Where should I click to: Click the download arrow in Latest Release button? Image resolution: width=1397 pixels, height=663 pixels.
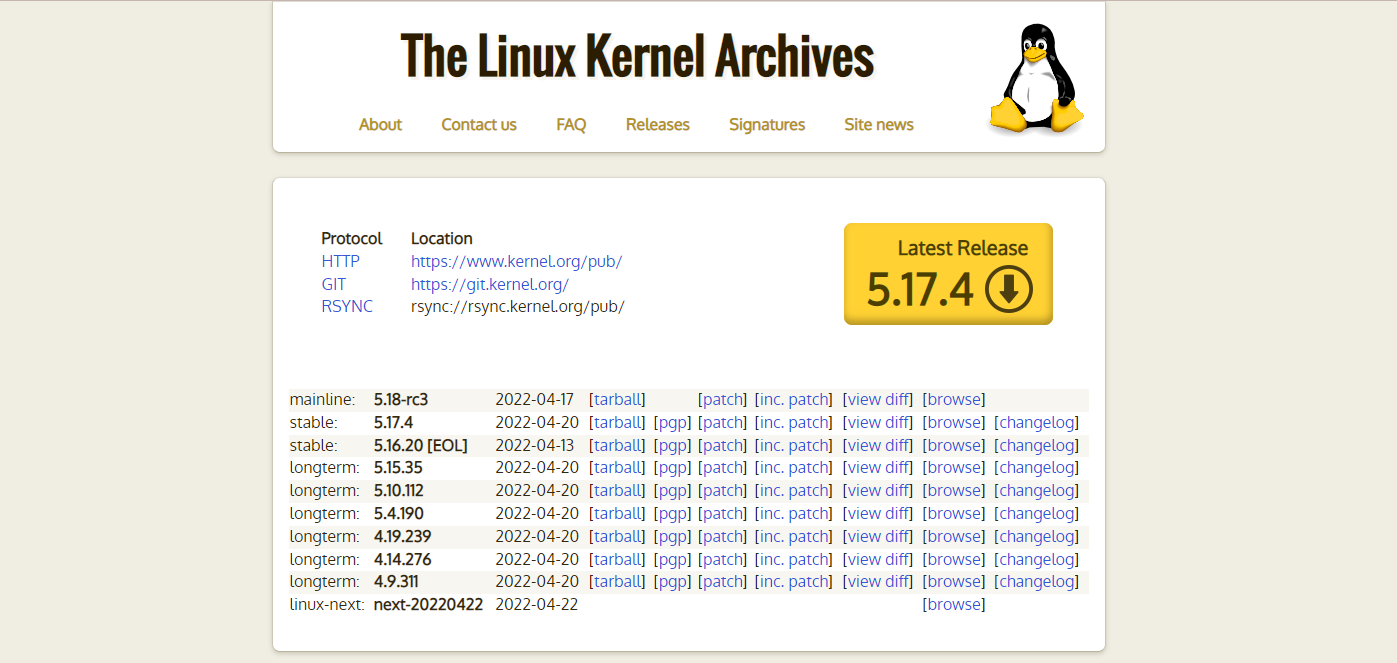tap(1008, 288)
